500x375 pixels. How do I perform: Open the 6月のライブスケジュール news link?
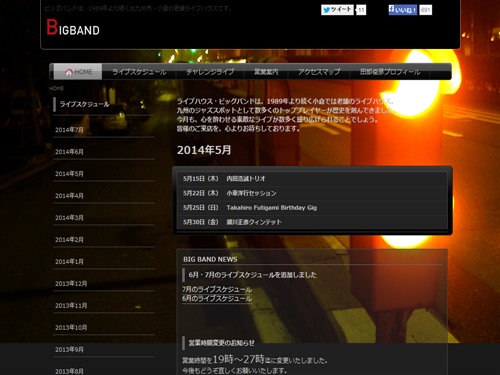pyautogui.click(x=217, y=298)
